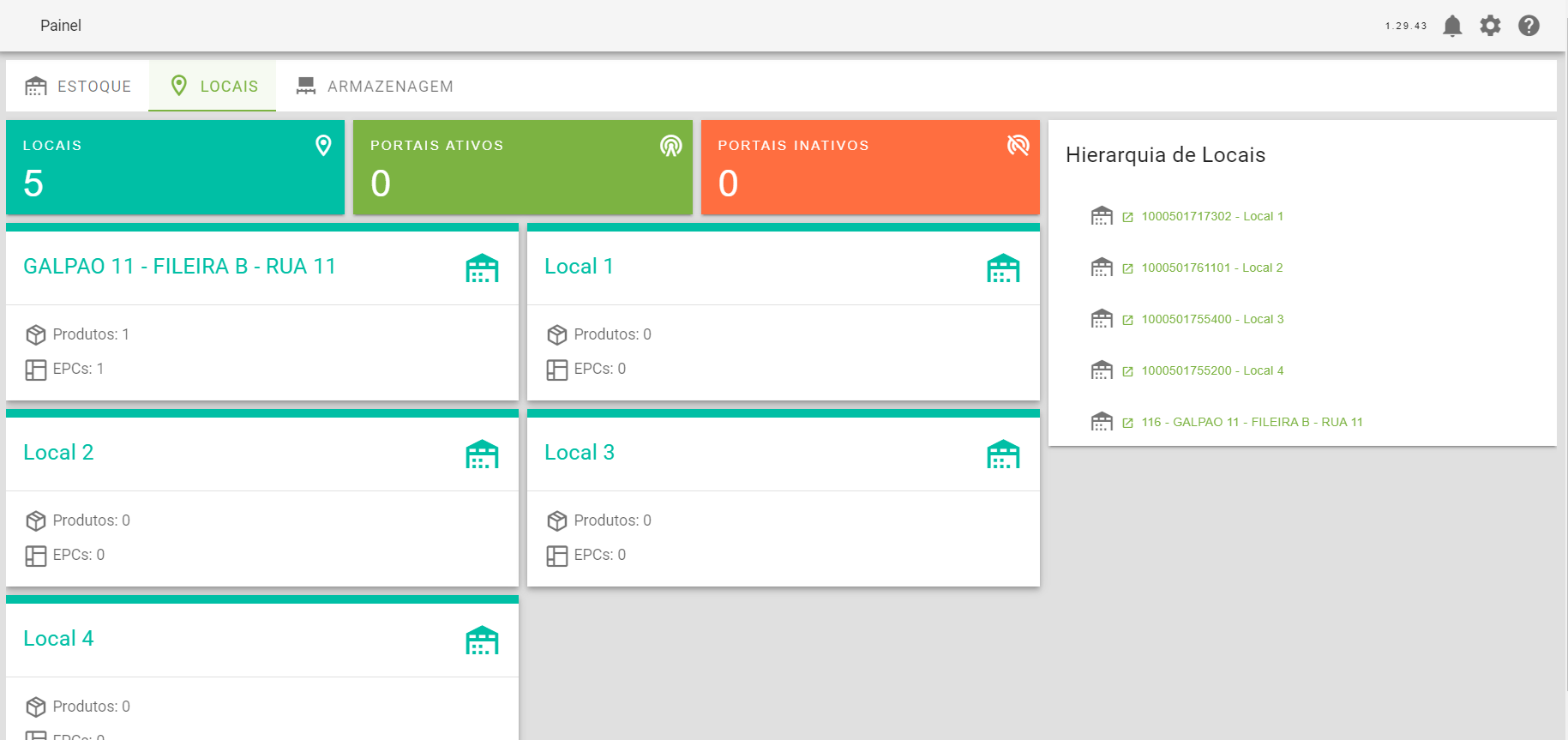
Task: Open hierarchy link 1000501755200 - Local 4
Action: tap(1212, 371)
